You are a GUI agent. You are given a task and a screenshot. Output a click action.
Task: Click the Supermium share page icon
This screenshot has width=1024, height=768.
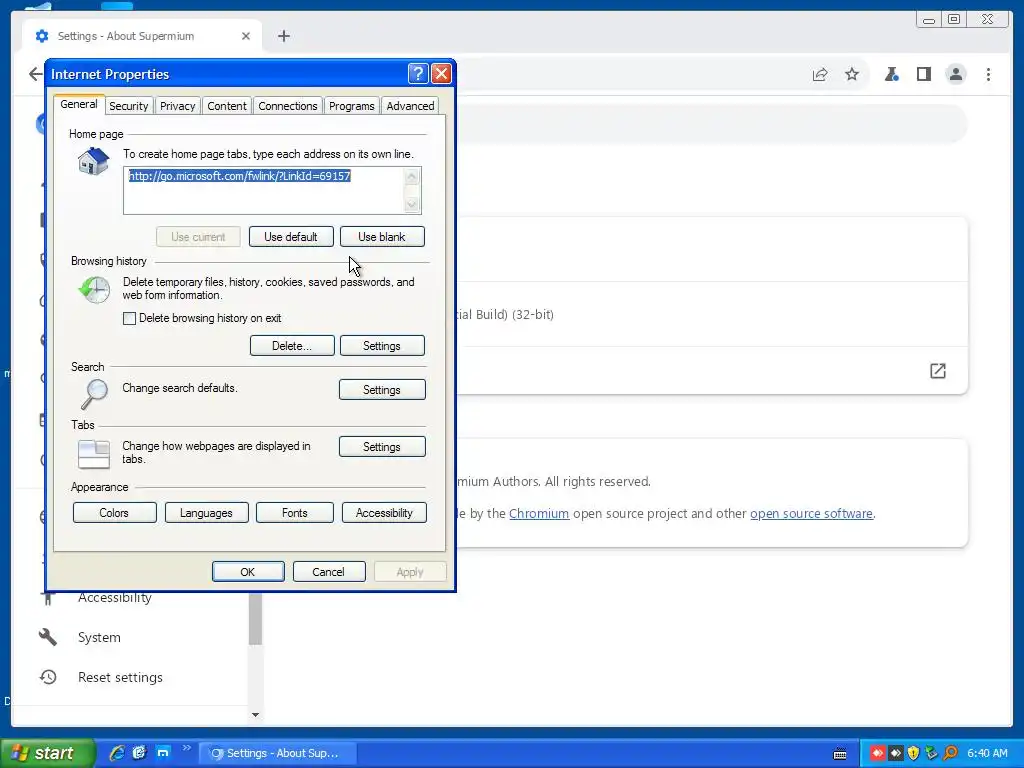[820, 74]
